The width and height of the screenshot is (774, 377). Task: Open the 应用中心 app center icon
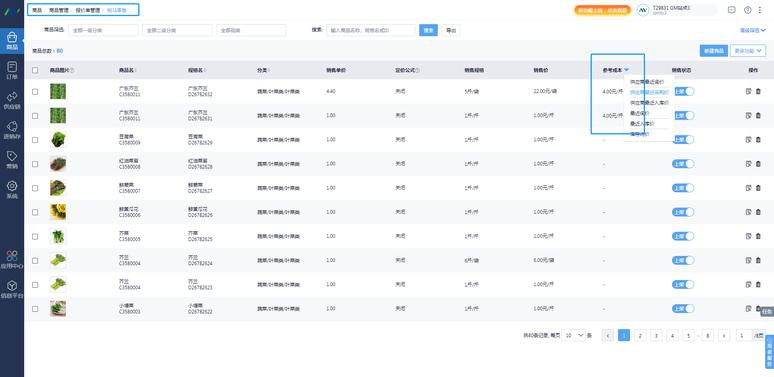12,259
